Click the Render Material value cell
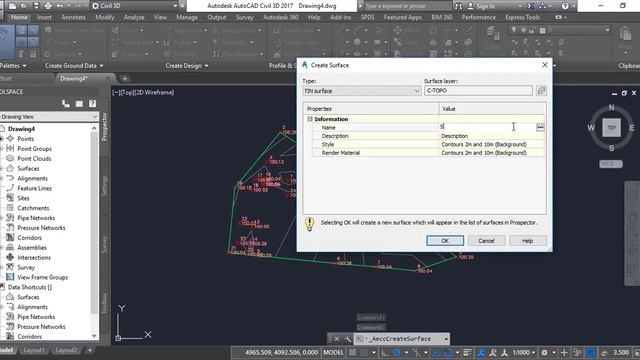 pos(492,153)
